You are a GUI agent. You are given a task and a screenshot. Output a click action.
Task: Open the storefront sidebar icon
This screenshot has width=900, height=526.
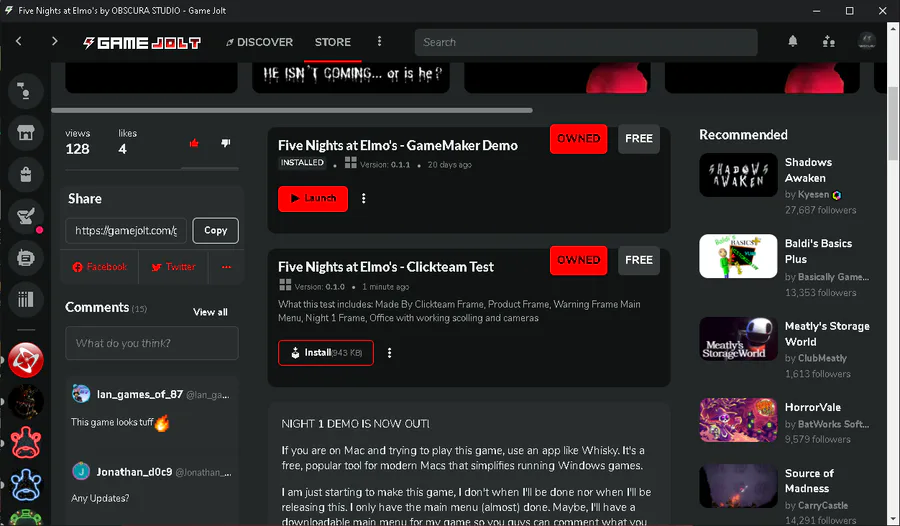pos(25,133)
